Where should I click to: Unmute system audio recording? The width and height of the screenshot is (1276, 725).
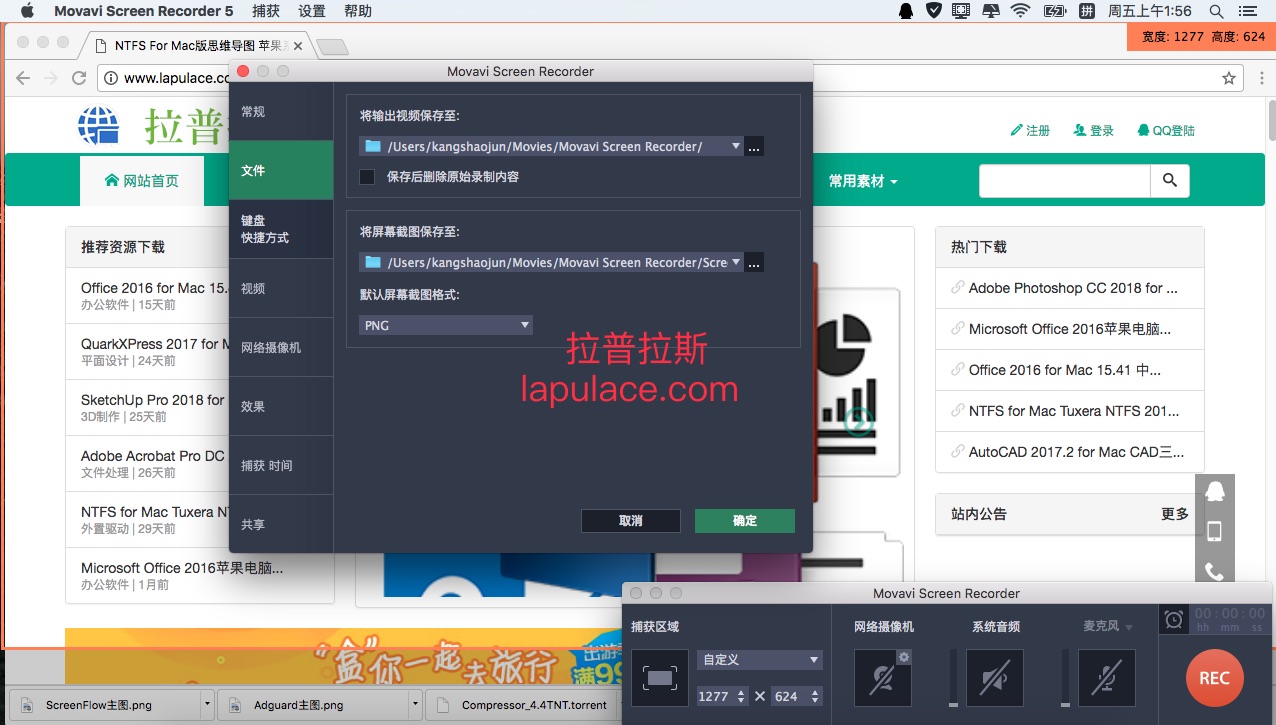tap(994, 679)
